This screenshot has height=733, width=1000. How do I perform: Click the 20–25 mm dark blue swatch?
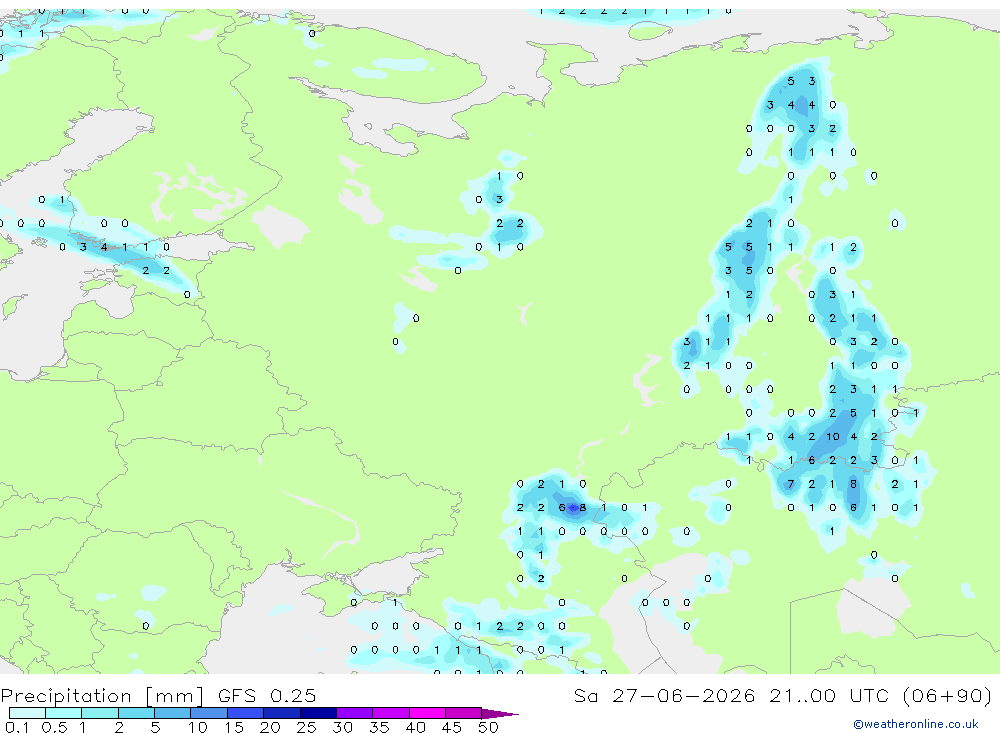[281, 713]
